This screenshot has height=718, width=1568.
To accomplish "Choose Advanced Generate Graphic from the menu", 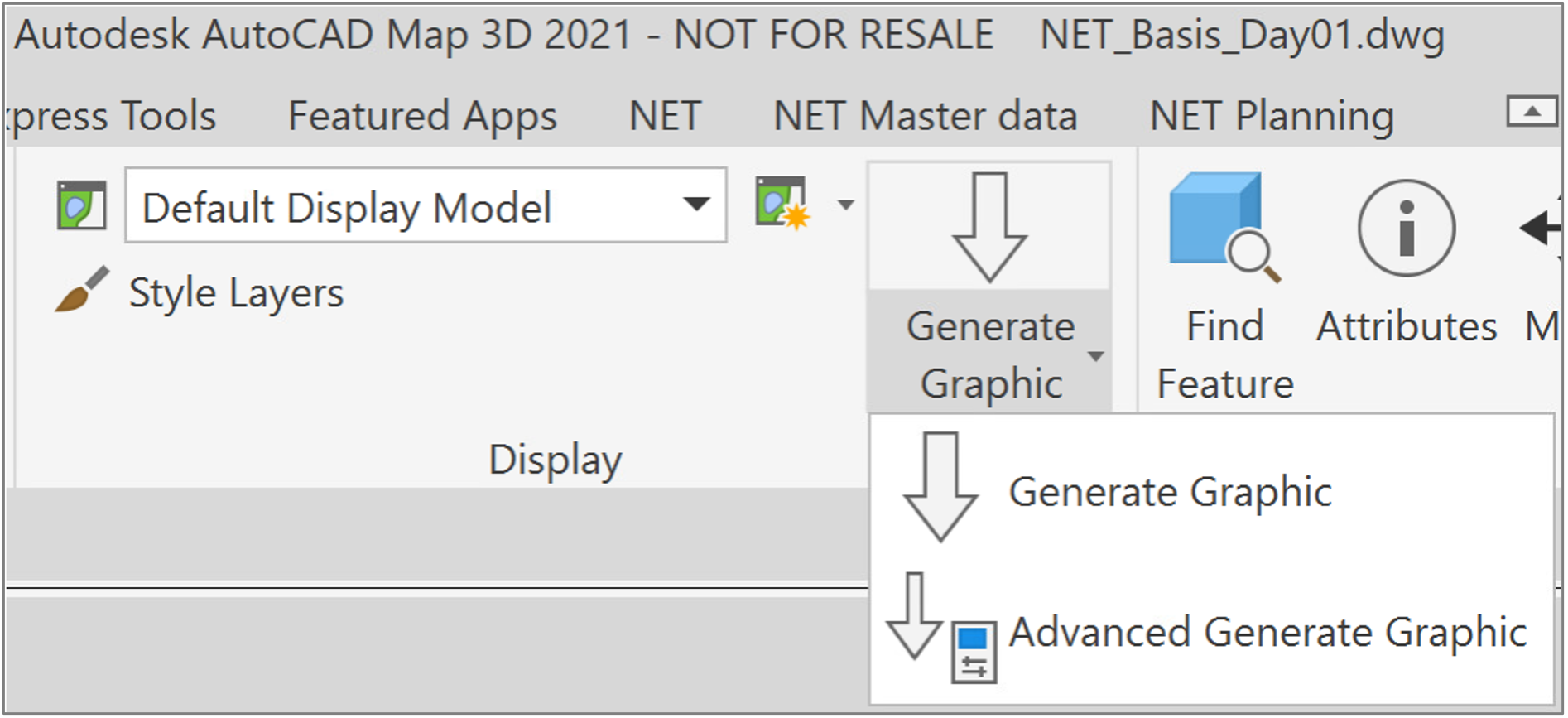I will [1211, 630].
